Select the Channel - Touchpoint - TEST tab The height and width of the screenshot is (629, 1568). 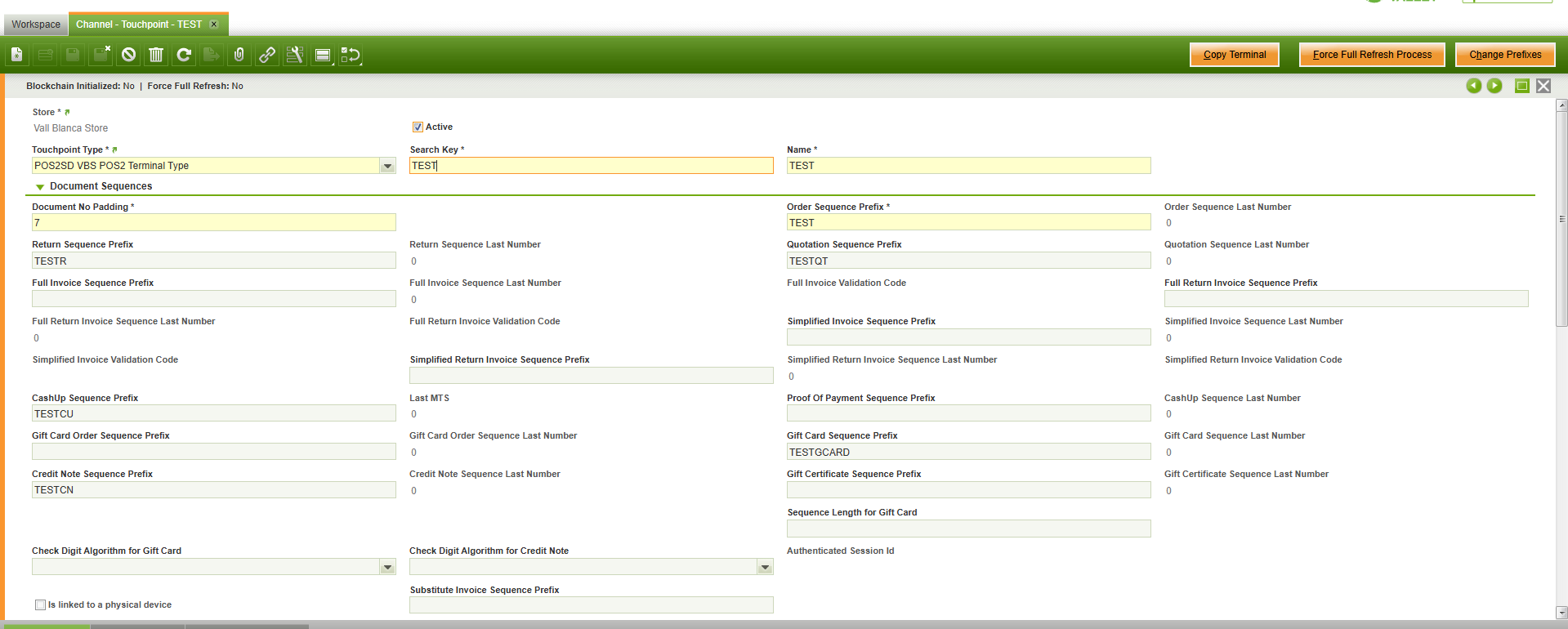point(139,25)
